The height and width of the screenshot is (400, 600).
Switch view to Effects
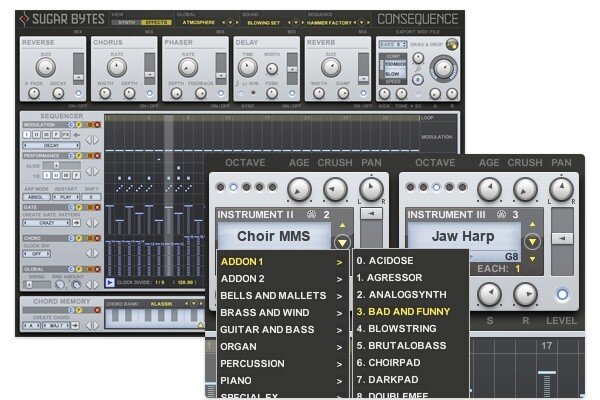pos(155,21)
